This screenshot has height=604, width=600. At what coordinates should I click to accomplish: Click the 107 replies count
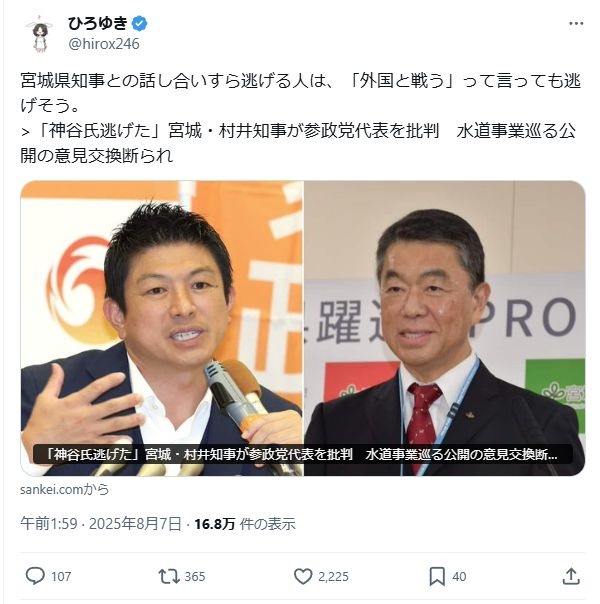(x=61, y=577)
